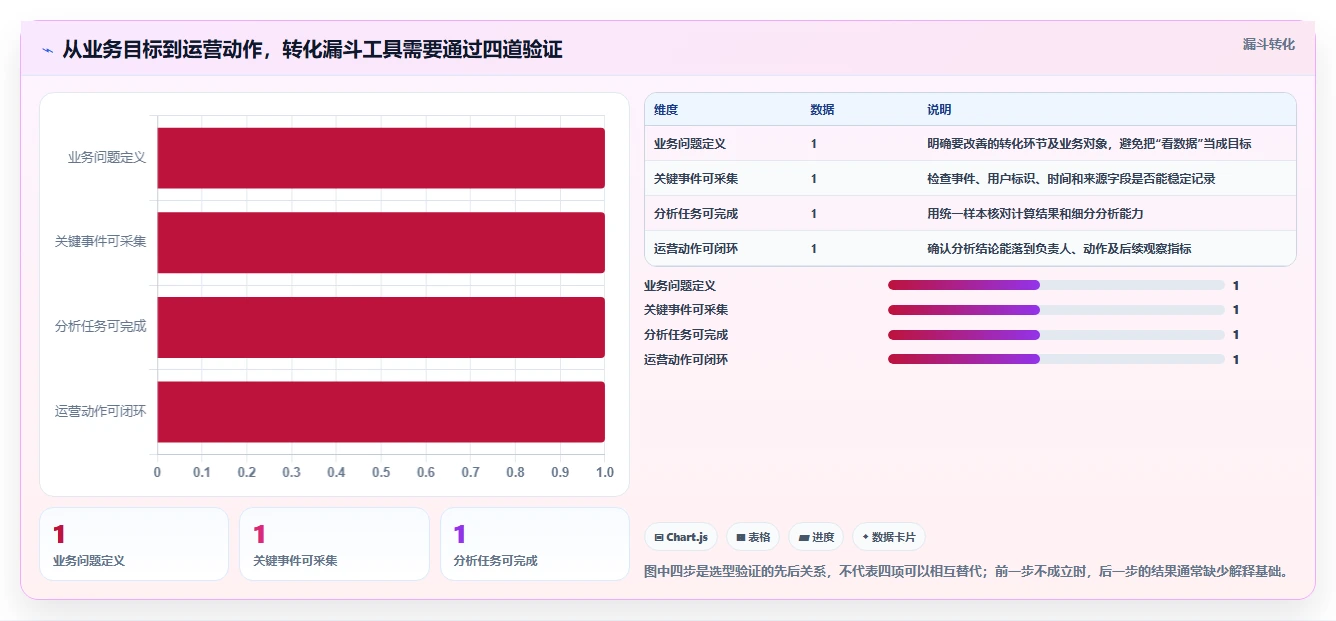The height and width of the screenshot is (621, 1336).
Task: Click the 运营动作可闭环 bar in the chart
Action: (381, 412)
